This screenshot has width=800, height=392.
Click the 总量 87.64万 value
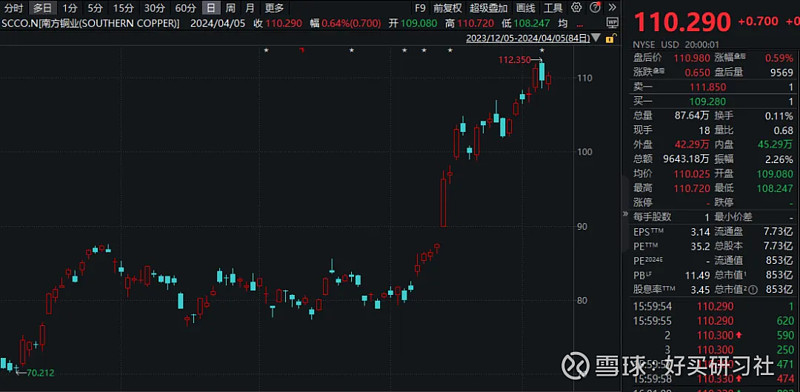[x=692, y=116]
